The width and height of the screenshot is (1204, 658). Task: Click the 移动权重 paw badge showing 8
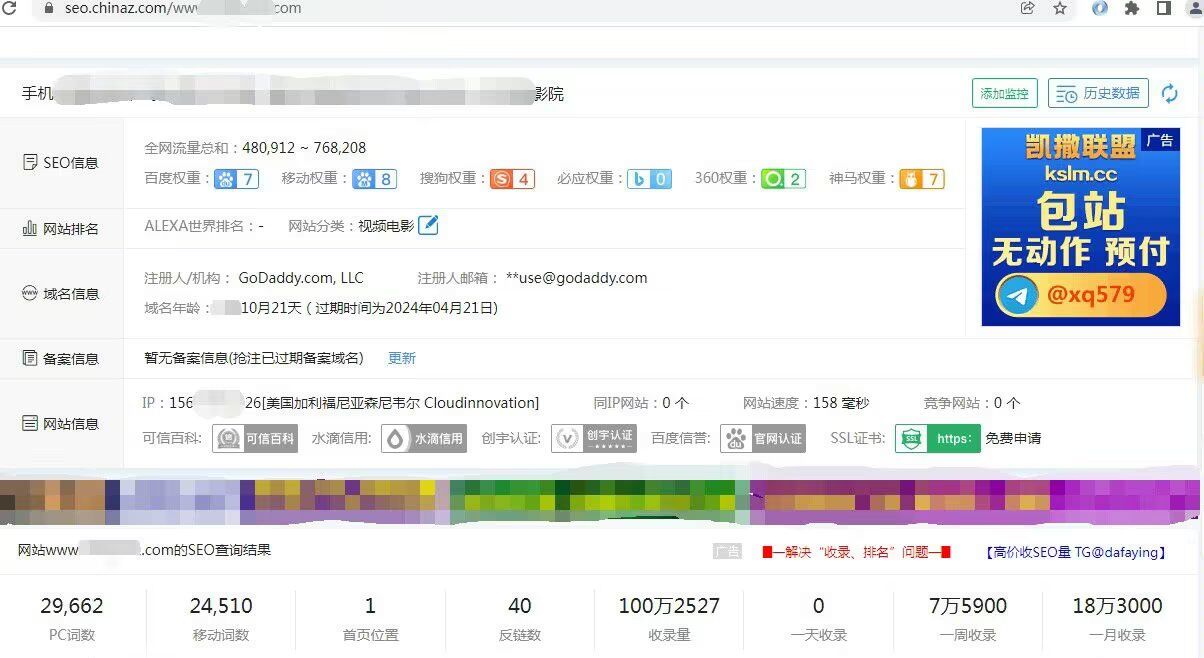(374, 179)
